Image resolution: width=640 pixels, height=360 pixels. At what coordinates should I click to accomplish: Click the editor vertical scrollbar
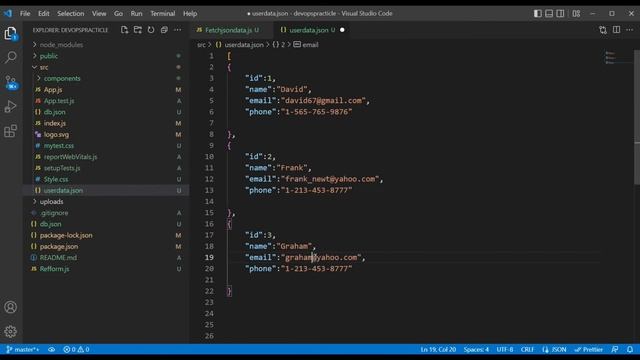click(637, 117)
